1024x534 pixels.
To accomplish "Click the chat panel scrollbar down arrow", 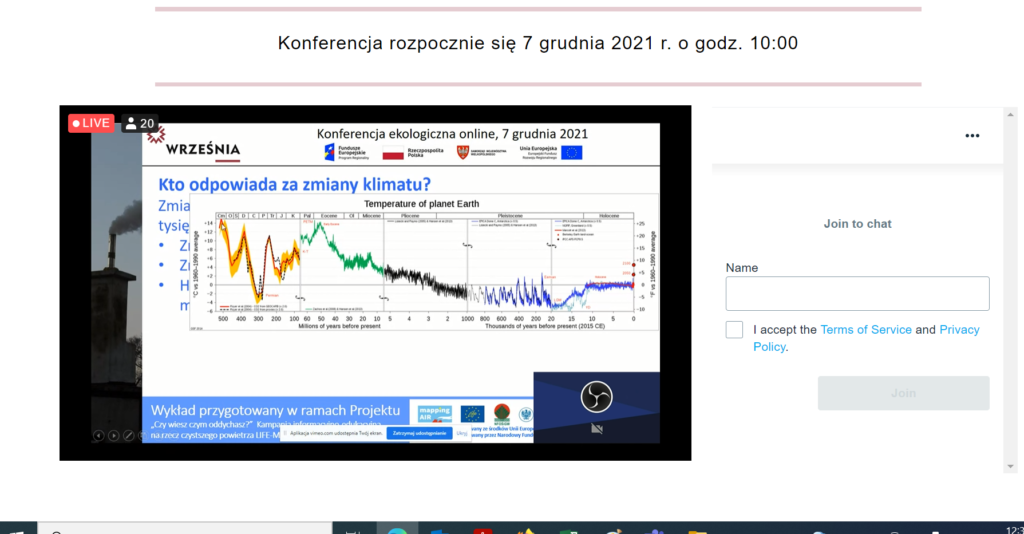I will (x=1010, y=466).
